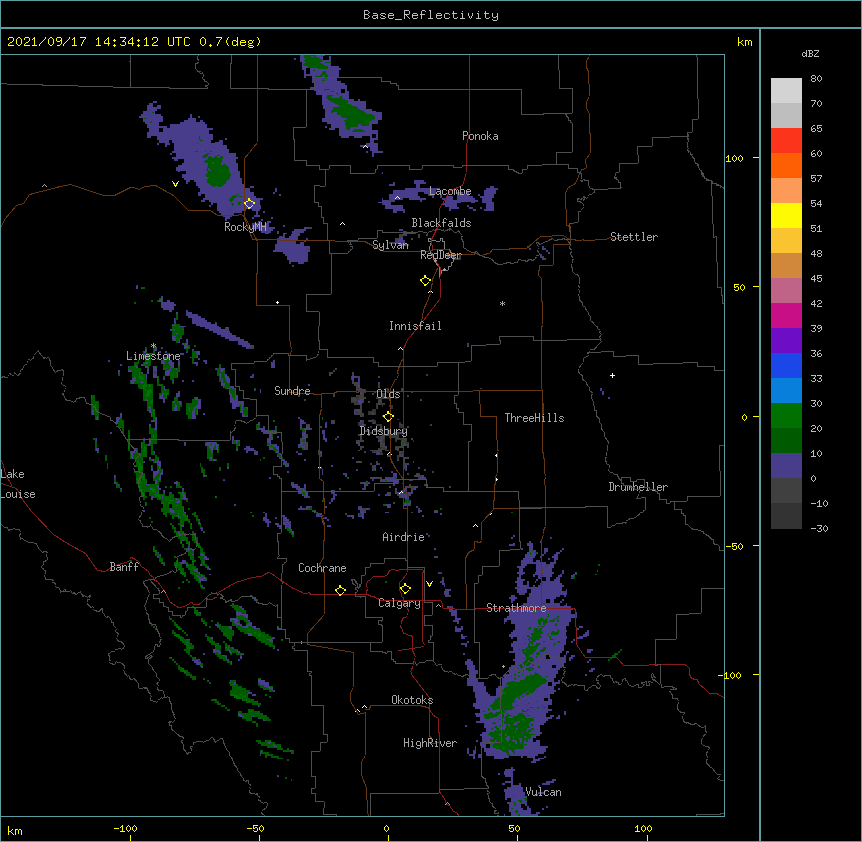Viewport: 862px width, 842px height.
Task: Click the yellow marker near RockyMH
Action: click(250, 204)
